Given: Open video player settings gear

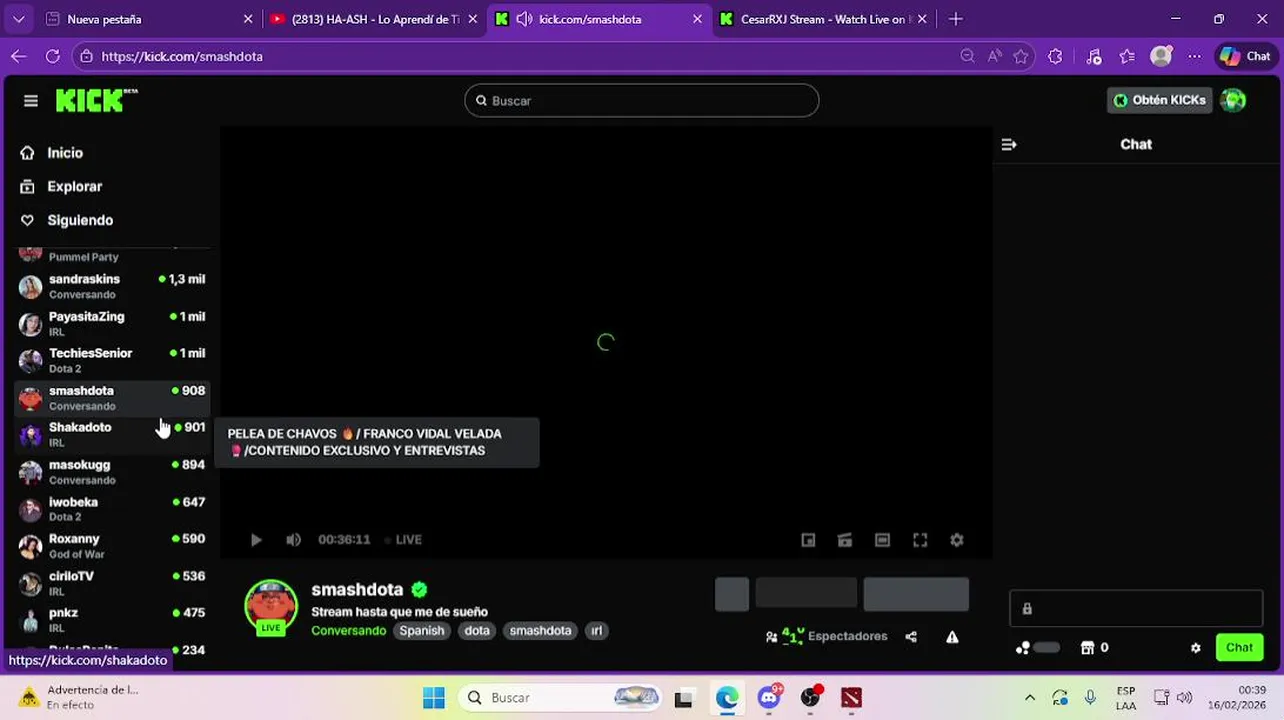Looking at the screenshot, I should click(x=957, y=540).
